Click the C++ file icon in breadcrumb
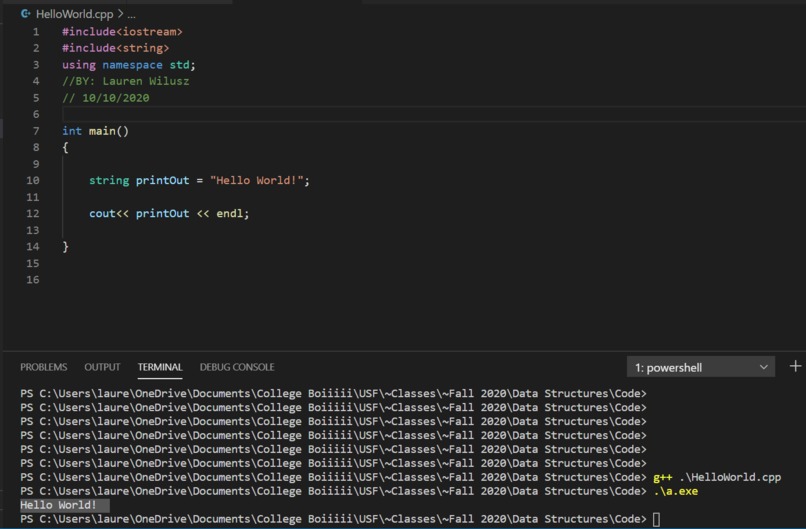Image resolution: width=806 pixels, height=529 pixels. [25, 14]
